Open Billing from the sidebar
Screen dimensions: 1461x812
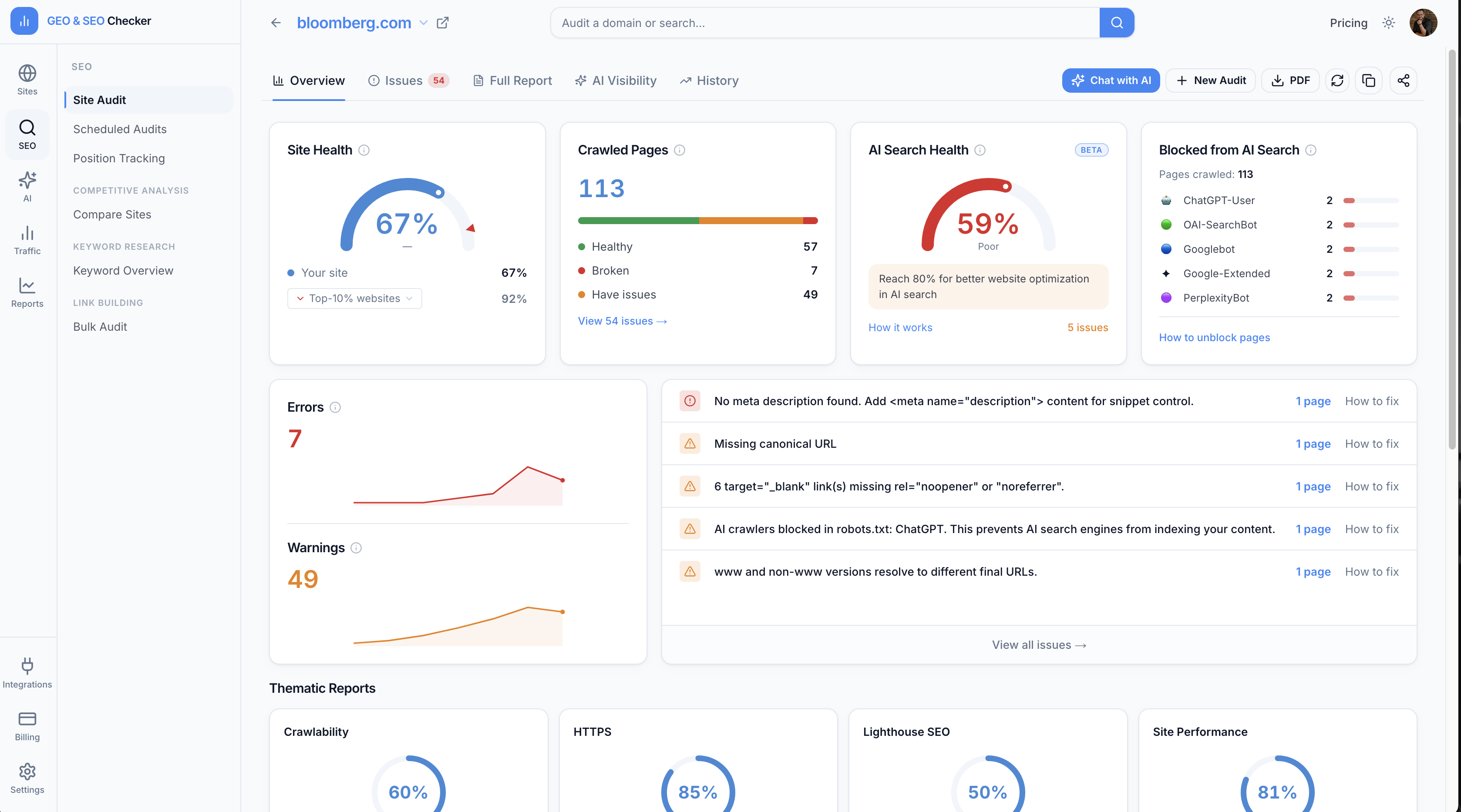(27, 726)
